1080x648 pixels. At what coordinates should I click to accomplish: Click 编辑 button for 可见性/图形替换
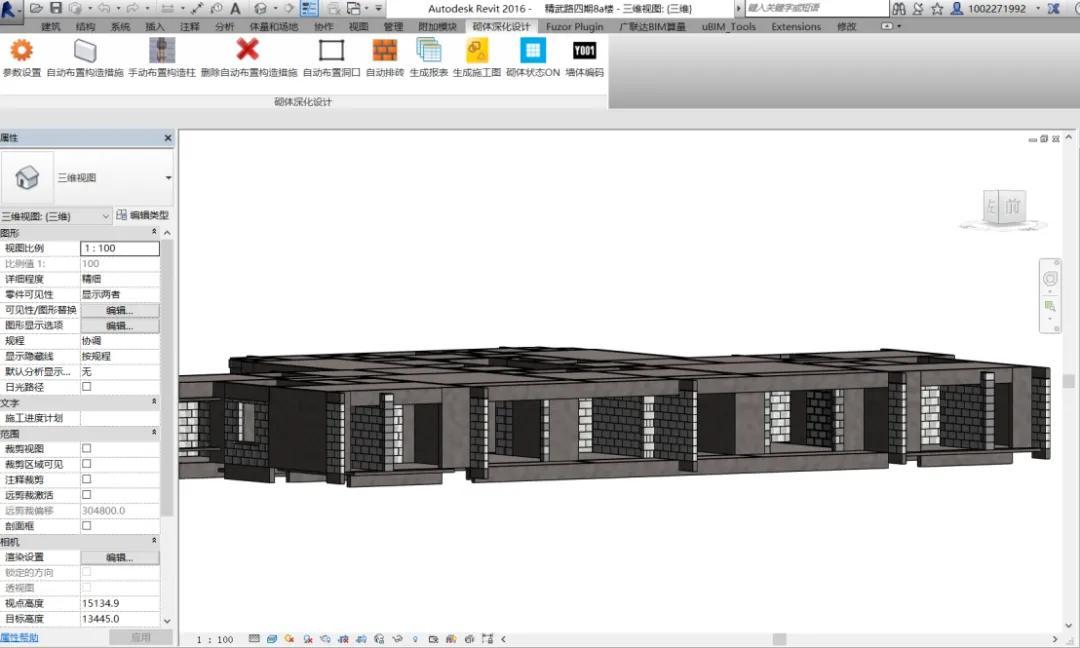pos(120,311)
